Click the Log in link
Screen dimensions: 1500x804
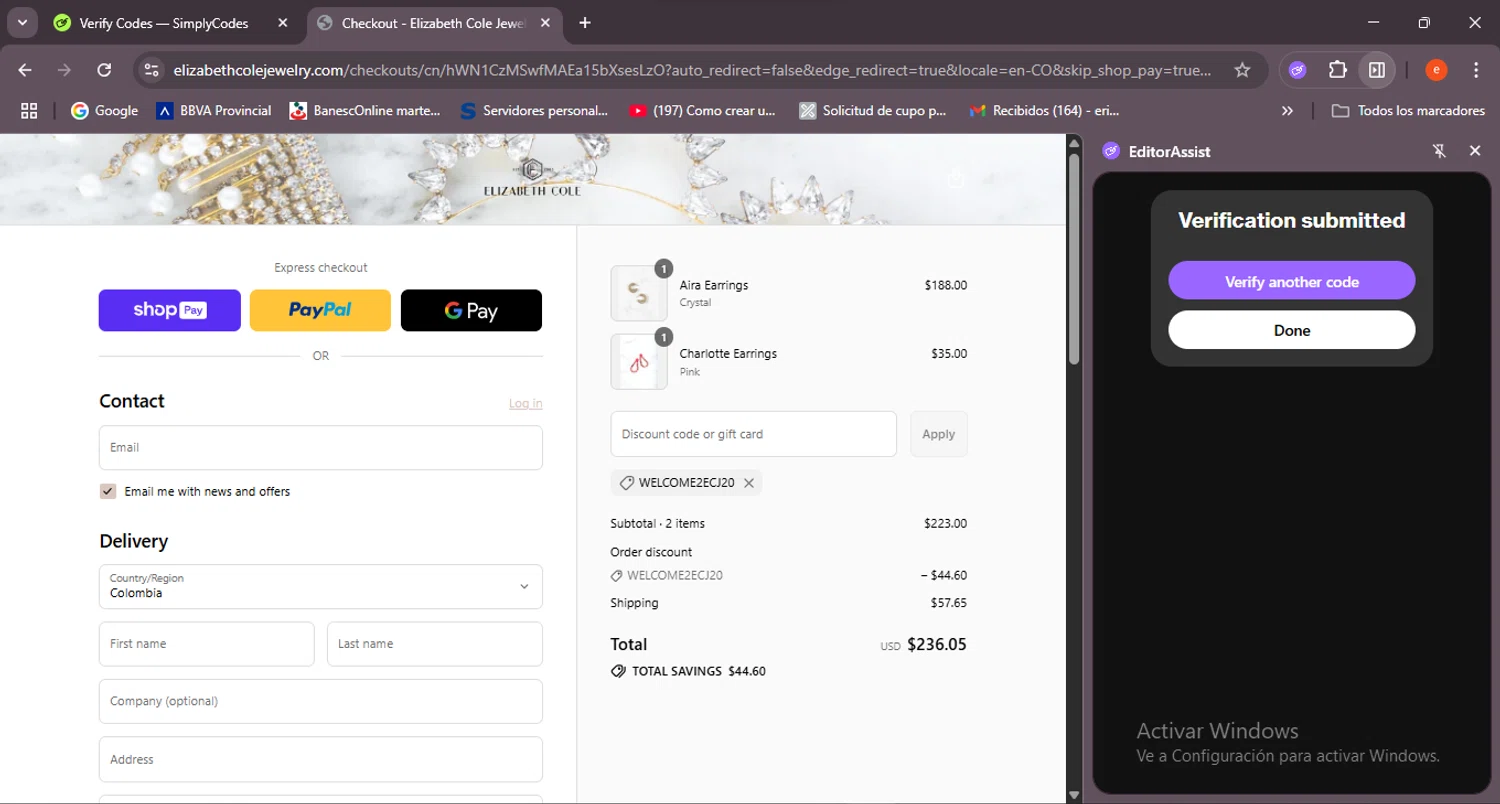click(x=526, y=403)
